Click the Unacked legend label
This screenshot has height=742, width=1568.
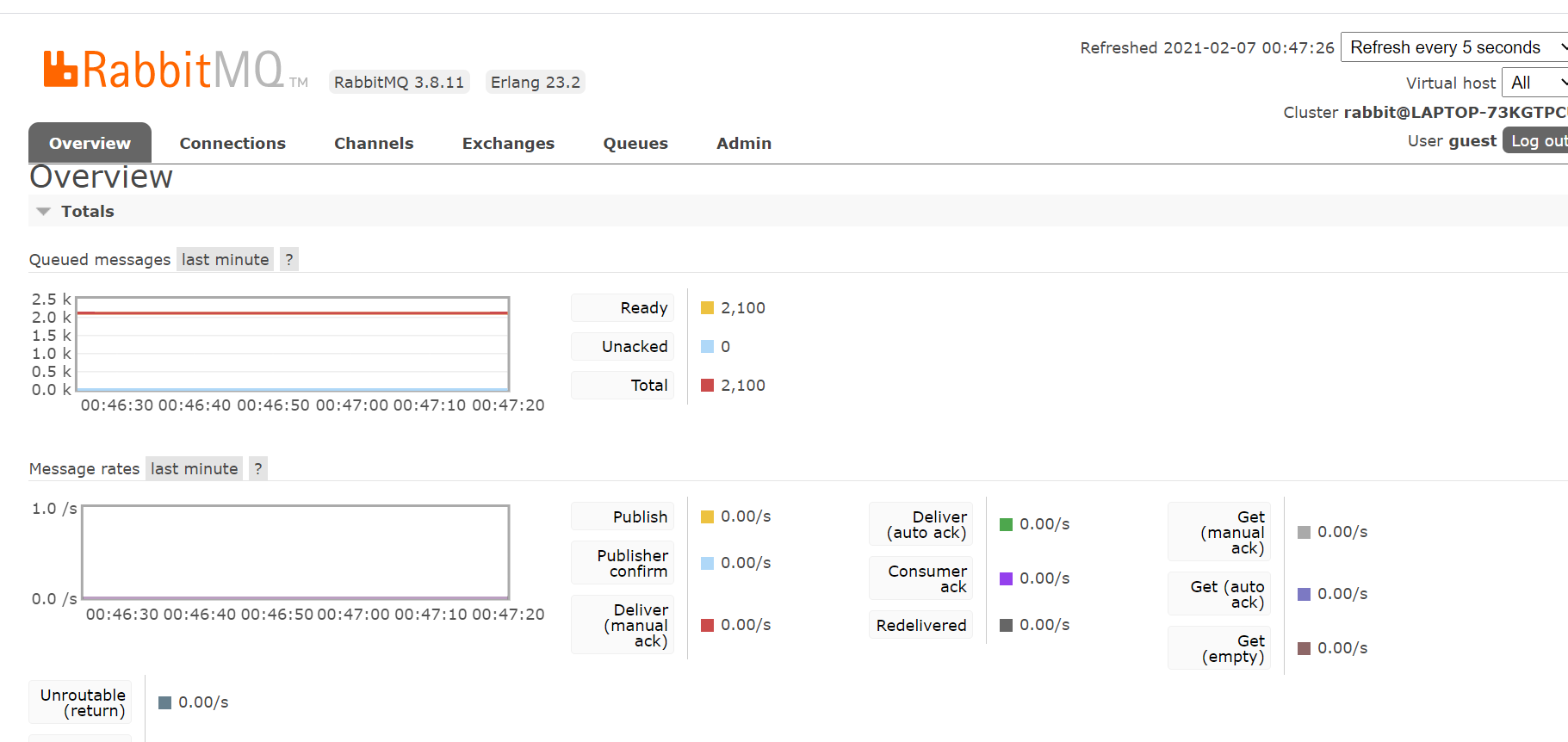[623, 346]
